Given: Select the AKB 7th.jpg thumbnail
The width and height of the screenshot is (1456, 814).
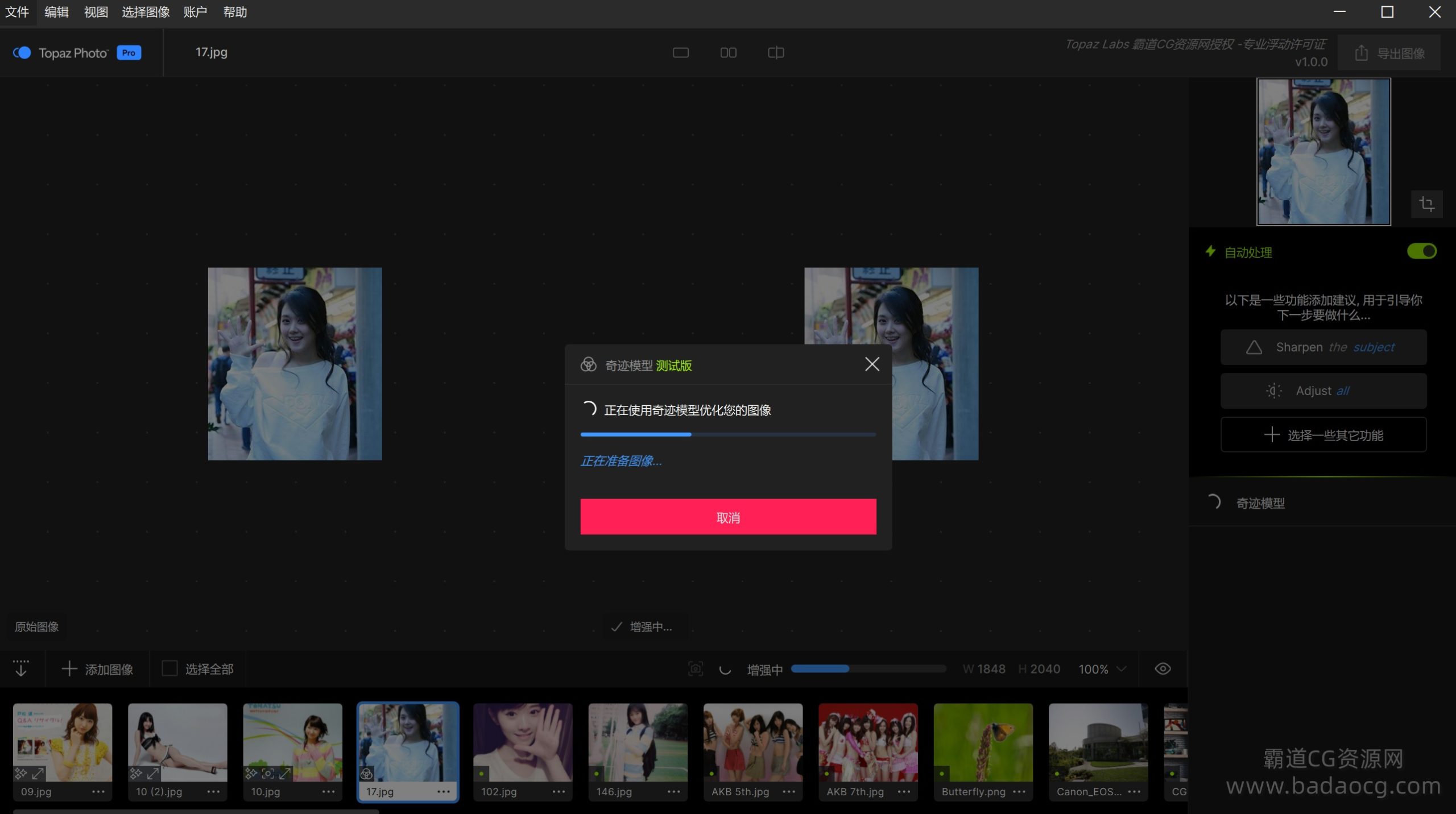Looking at the screenshot, I should tap(867, 742).
